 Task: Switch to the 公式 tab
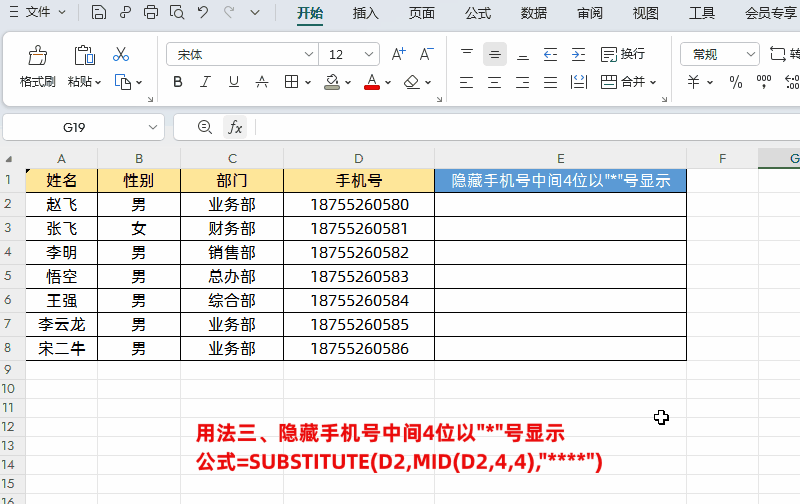pyautogui.click(x=478, y=13)
